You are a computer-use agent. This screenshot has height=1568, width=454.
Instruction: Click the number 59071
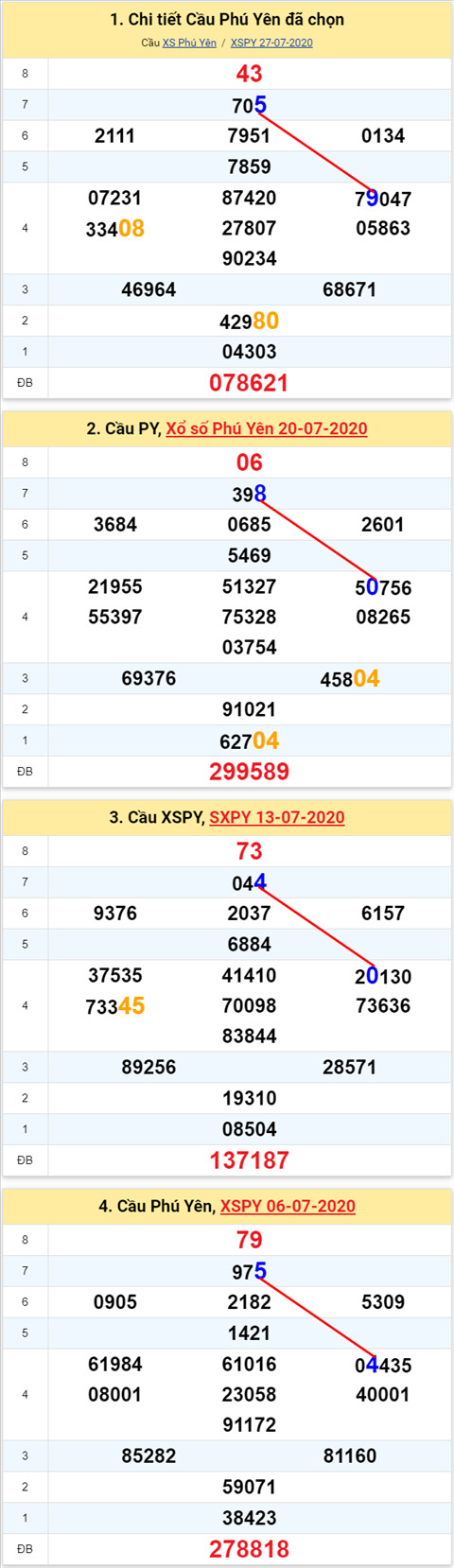coord(249,1487)
